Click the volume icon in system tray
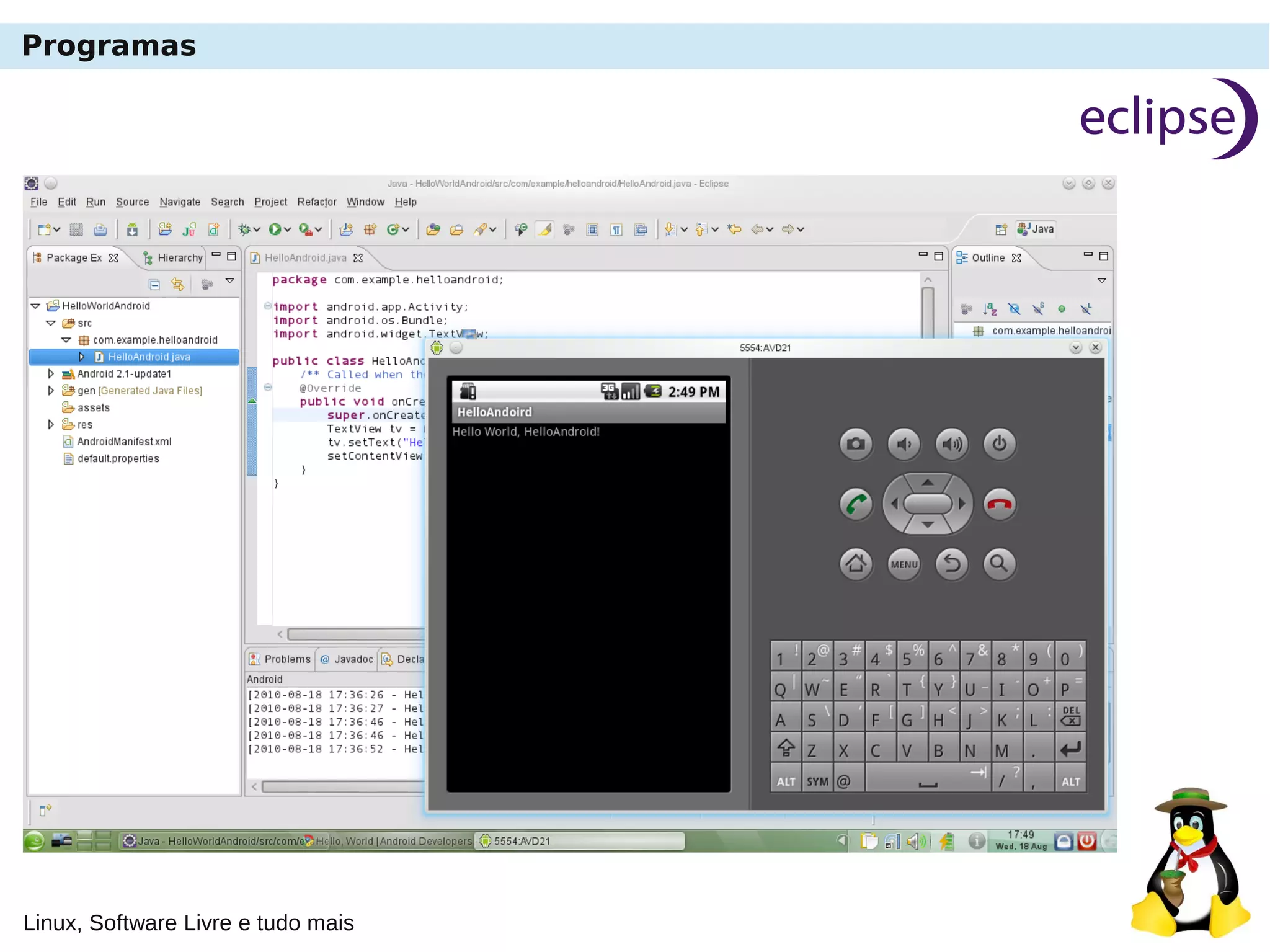The height and width of the screenshot is (952, 1270). click(x=916, y=842)
